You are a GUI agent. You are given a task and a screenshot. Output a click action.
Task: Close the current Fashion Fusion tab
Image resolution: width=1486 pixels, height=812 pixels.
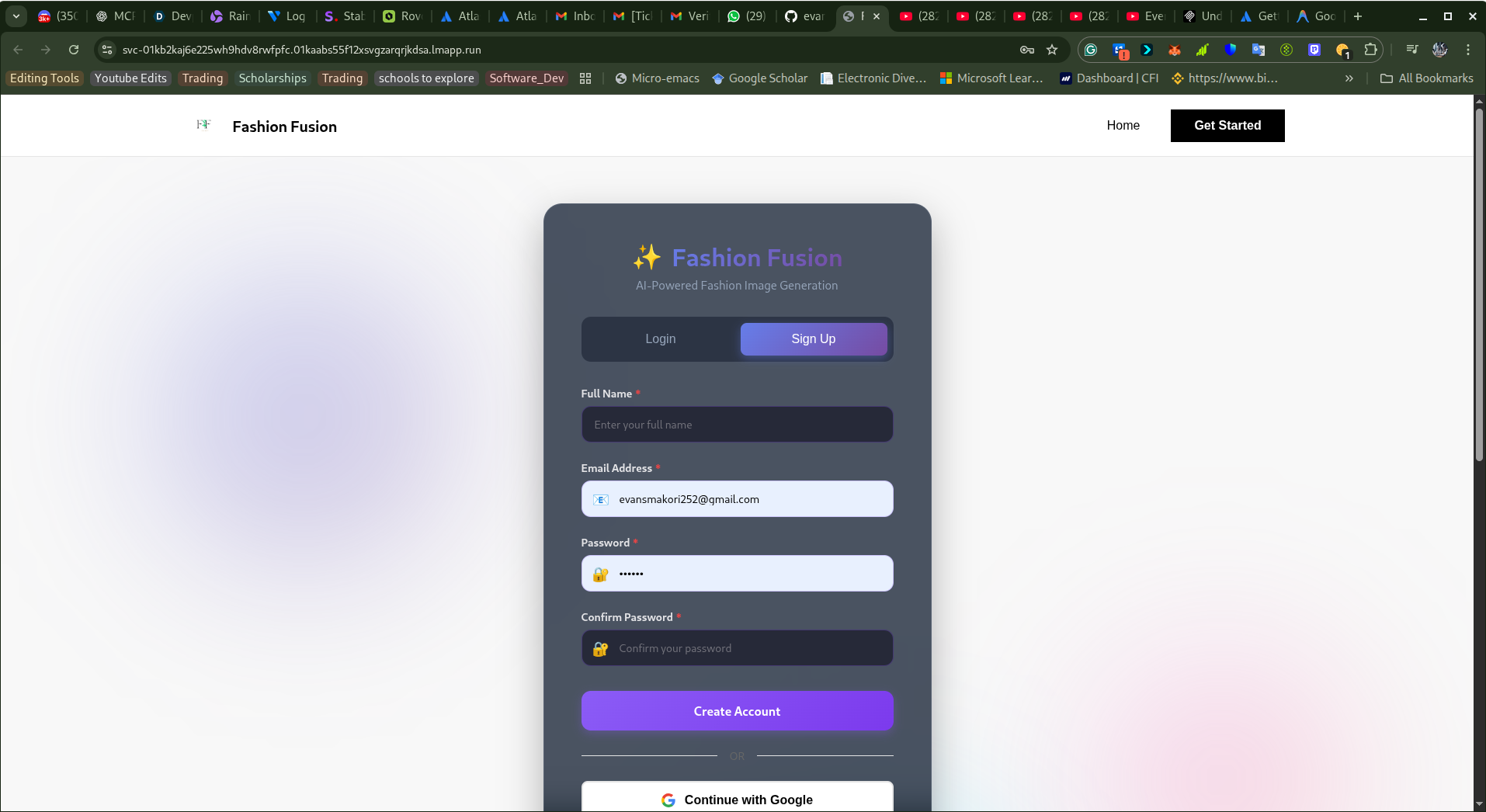click(x=877, y=16)
